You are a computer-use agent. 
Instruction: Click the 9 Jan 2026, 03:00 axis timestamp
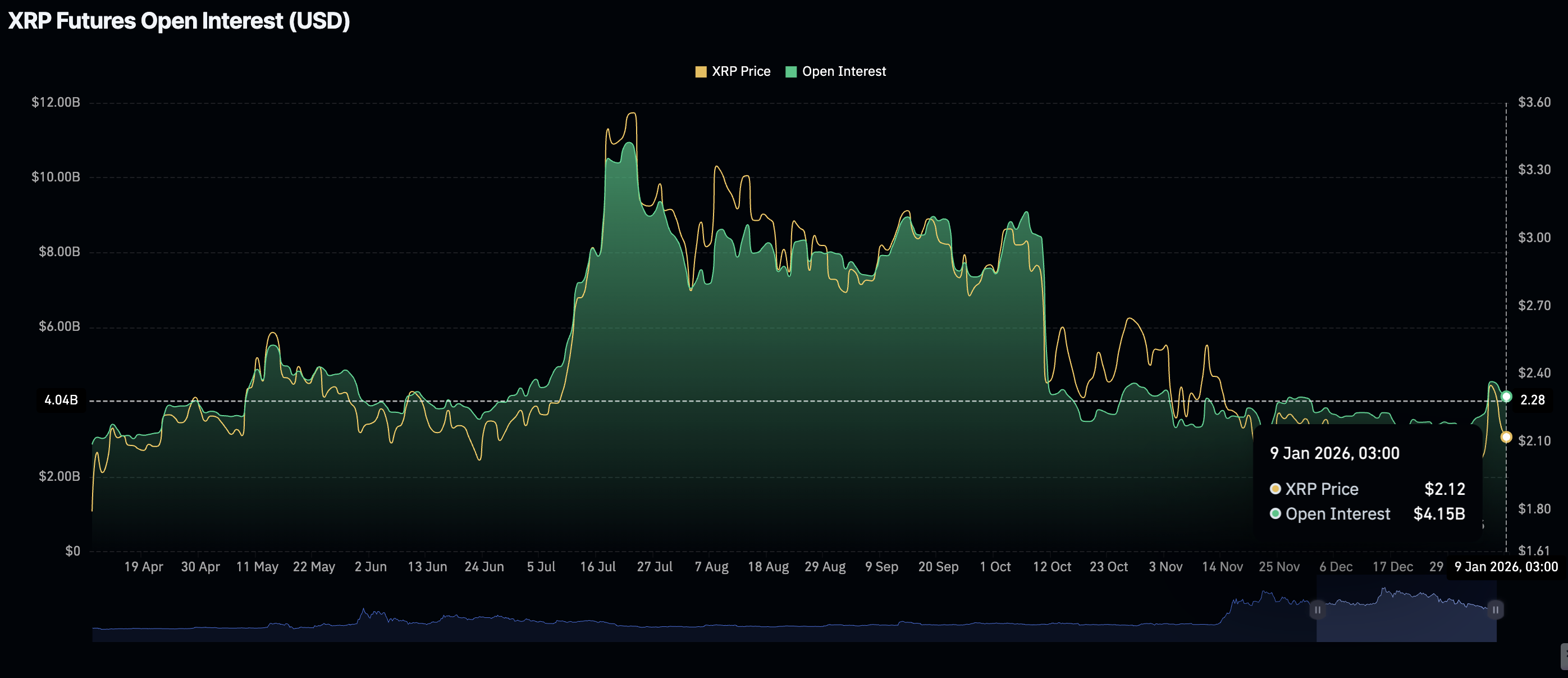(x=1506, y=567)
